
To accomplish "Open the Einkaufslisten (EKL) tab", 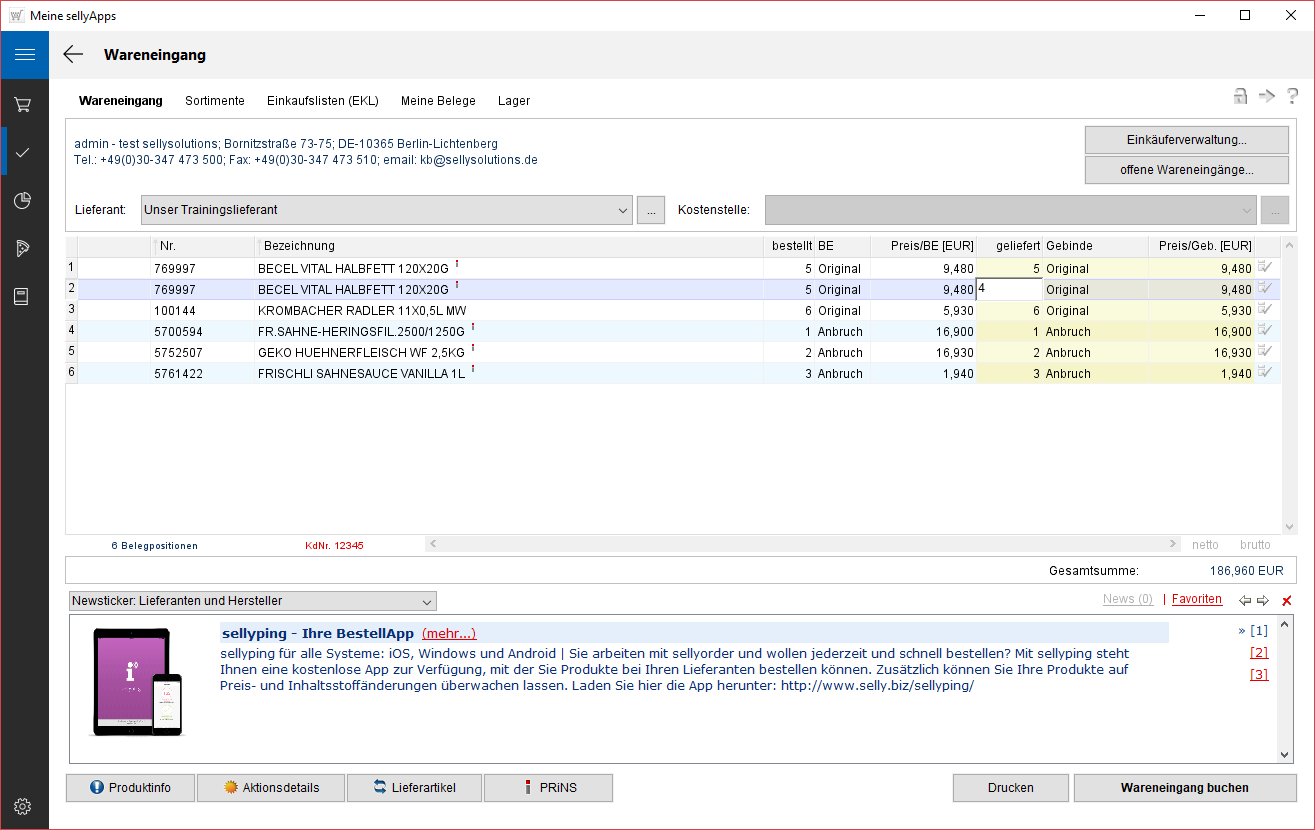I will pos(322,101).
